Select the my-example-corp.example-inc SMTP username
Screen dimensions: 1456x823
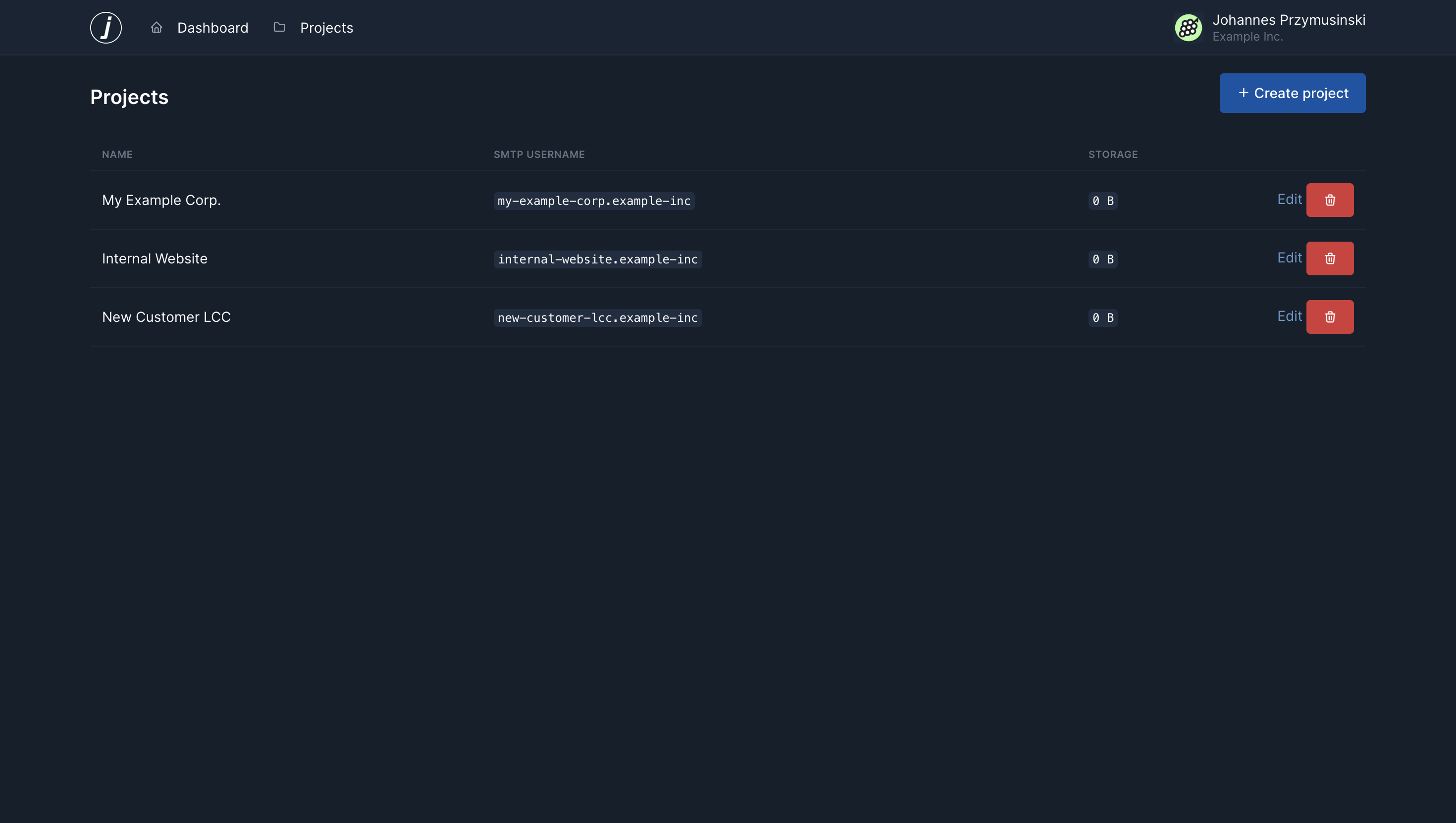[593, 201]
